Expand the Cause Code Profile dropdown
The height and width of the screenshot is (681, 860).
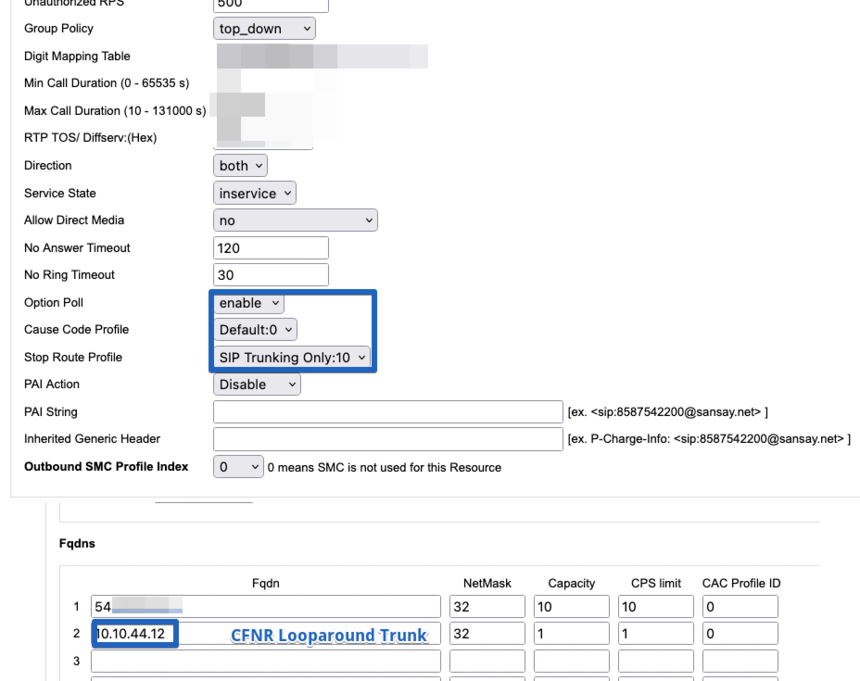pyautogui.click(x=256, y=330)
